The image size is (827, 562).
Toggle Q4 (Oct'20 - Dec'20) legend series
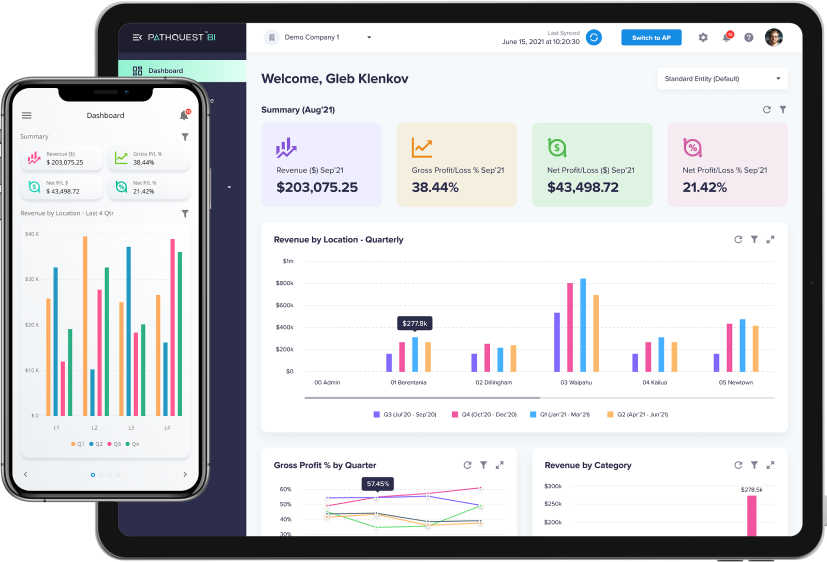(x=483, y=414)
